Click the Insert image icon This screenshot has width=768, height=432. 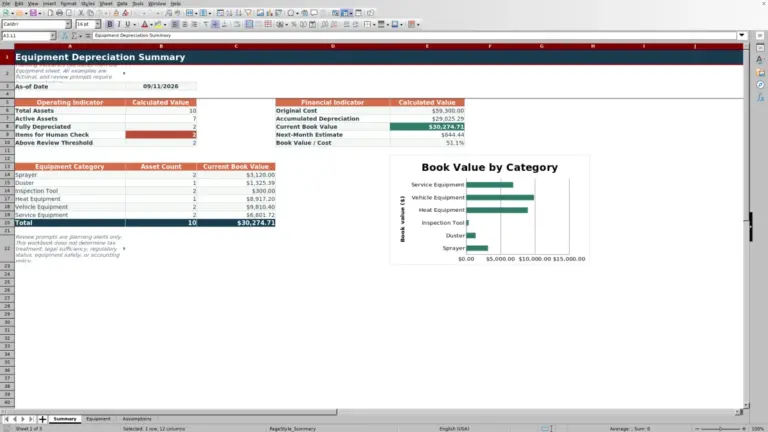(260, 13)
